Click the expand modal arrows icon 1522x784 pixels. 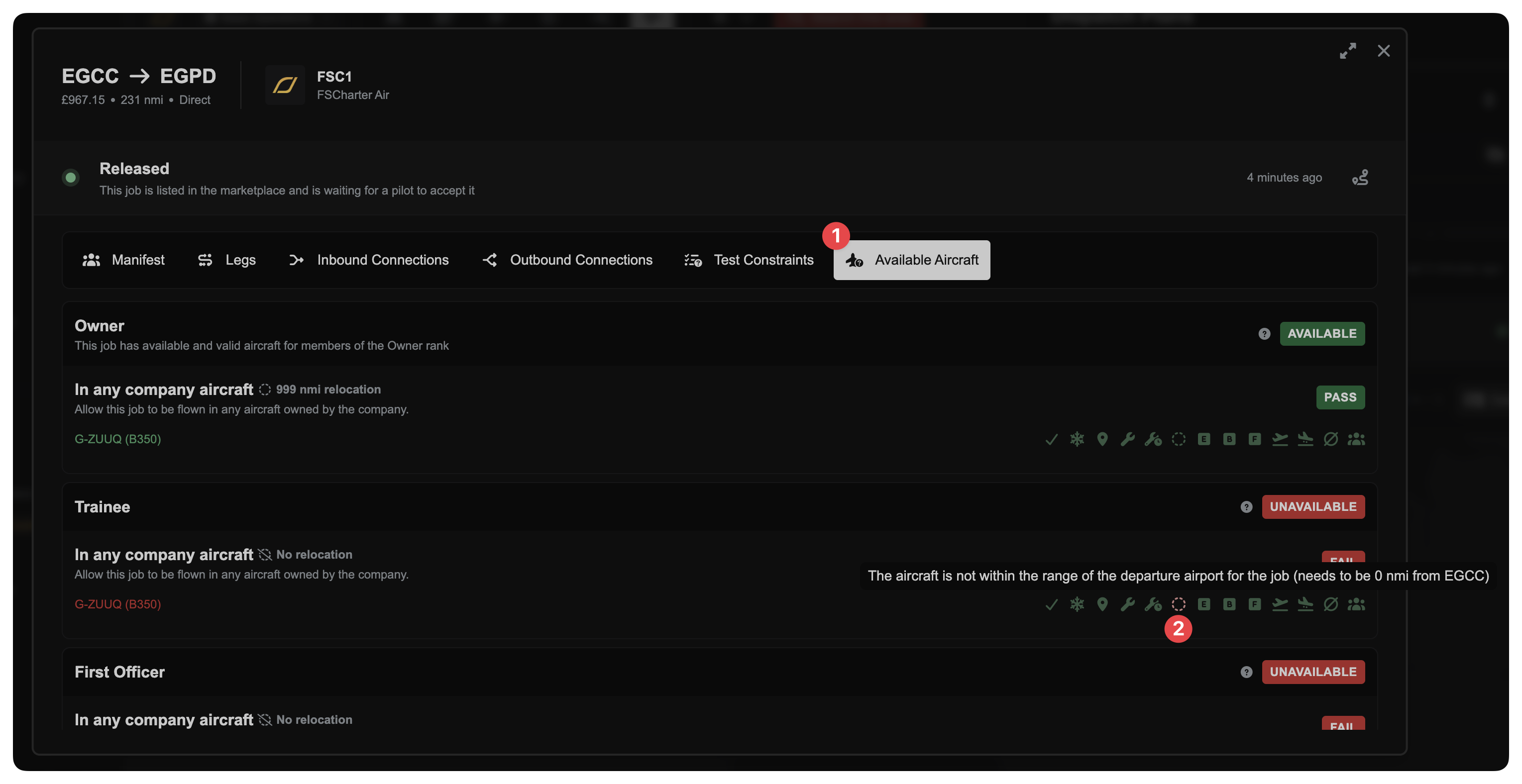click(x=1347, y=51)
